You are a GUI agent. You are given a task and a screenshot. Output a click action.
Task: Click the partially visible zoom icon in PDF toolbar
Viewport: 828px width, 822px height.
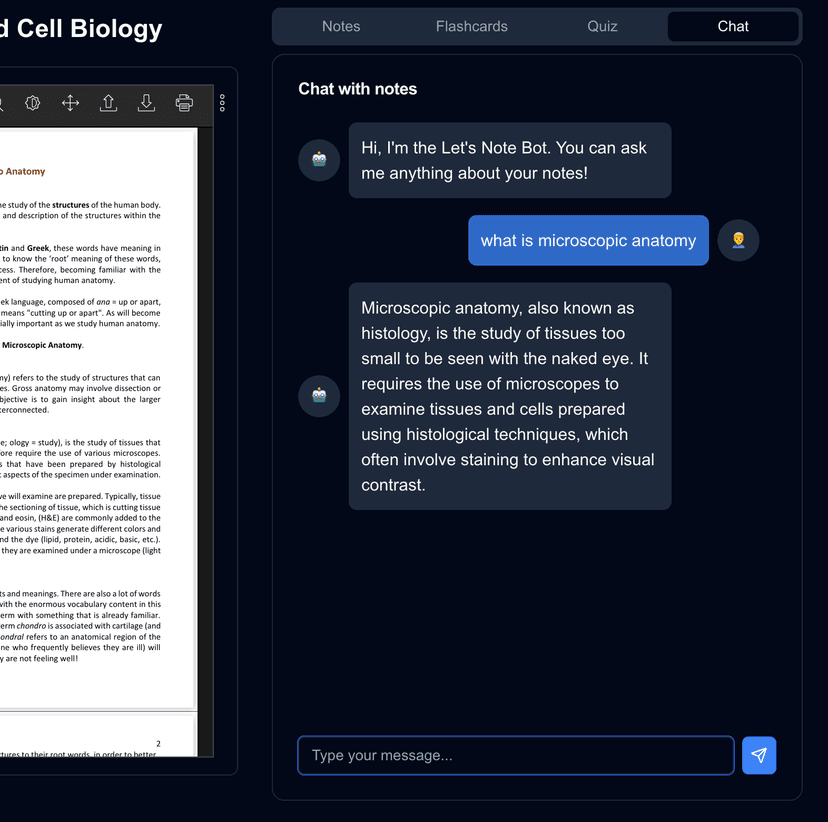point(2,103)
